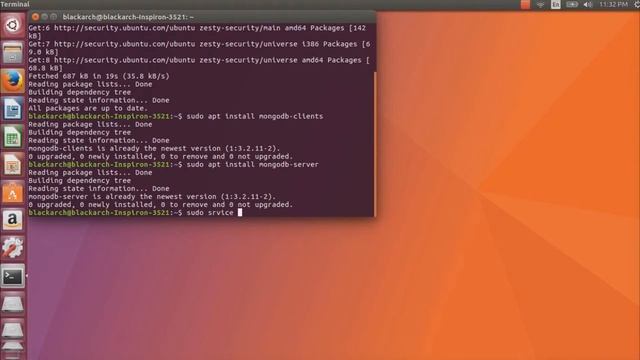Click 'mongodb-server is already the newest version' line

[152, 197]
